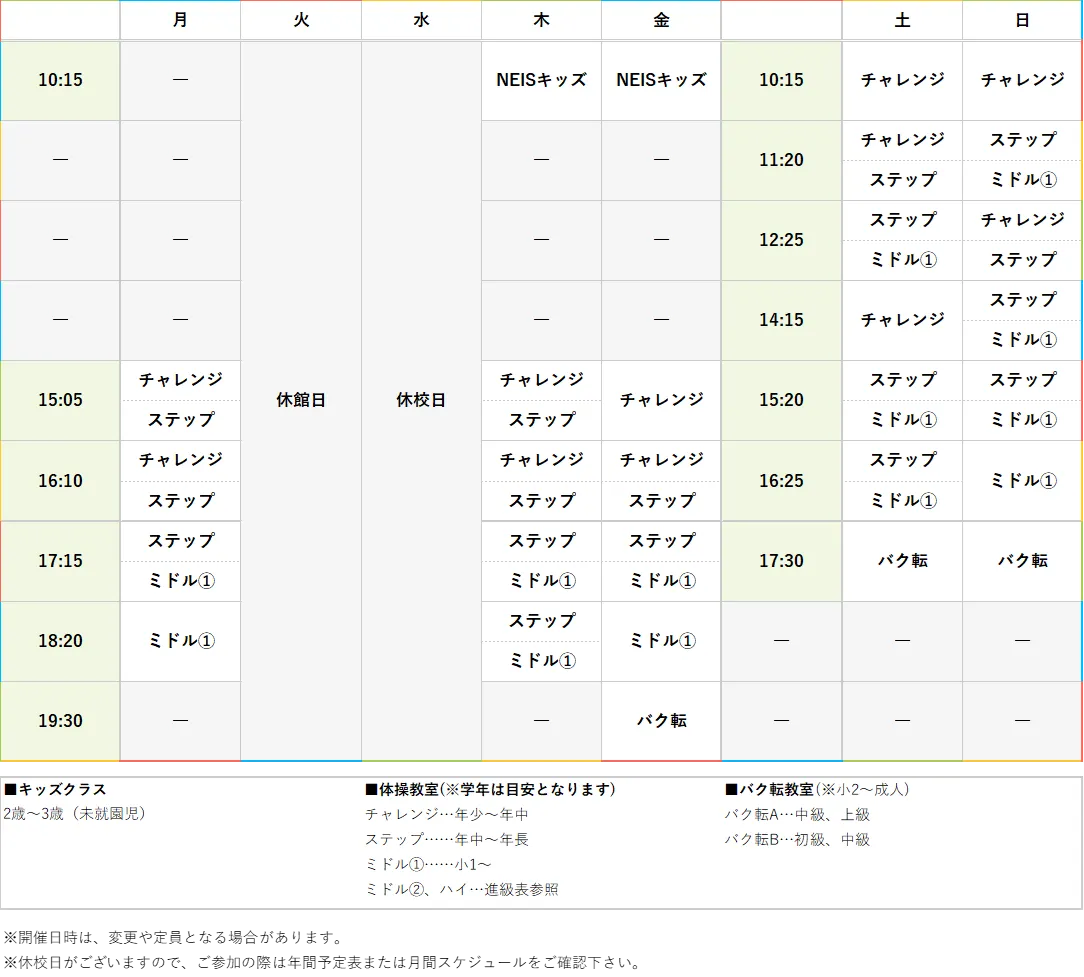The height and width of the screenshot is (977, 1084).
Task: Select Sunday 16:25 ミドル① class
Action: click(1022, 481)
